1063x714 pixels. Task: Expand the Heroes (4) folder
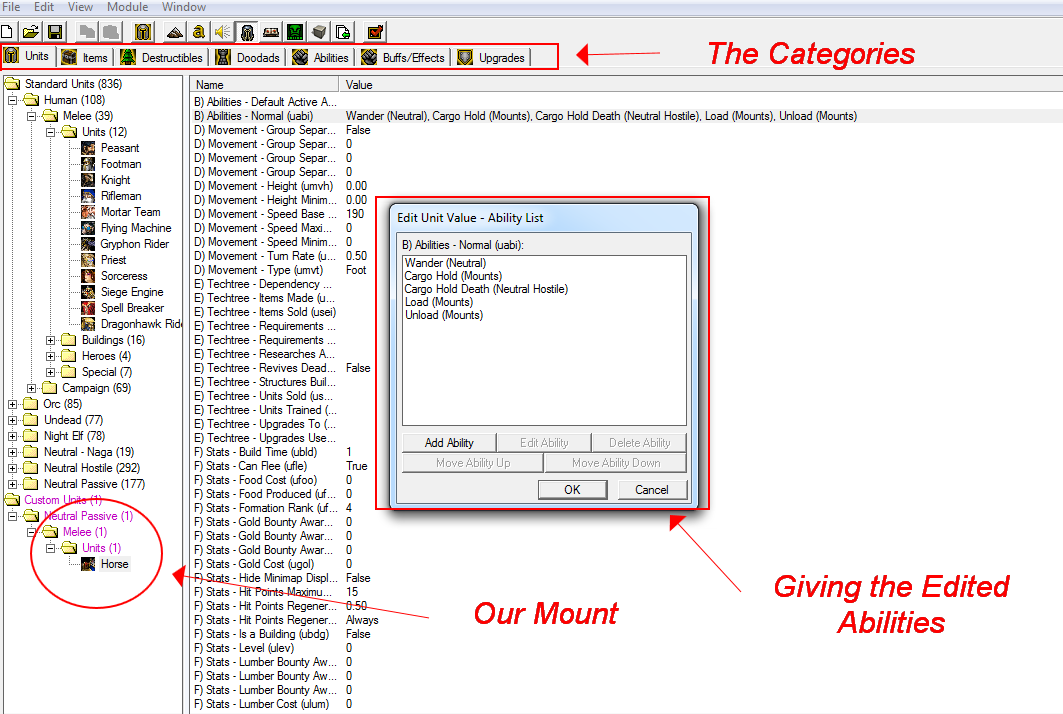tap(50, 356)
